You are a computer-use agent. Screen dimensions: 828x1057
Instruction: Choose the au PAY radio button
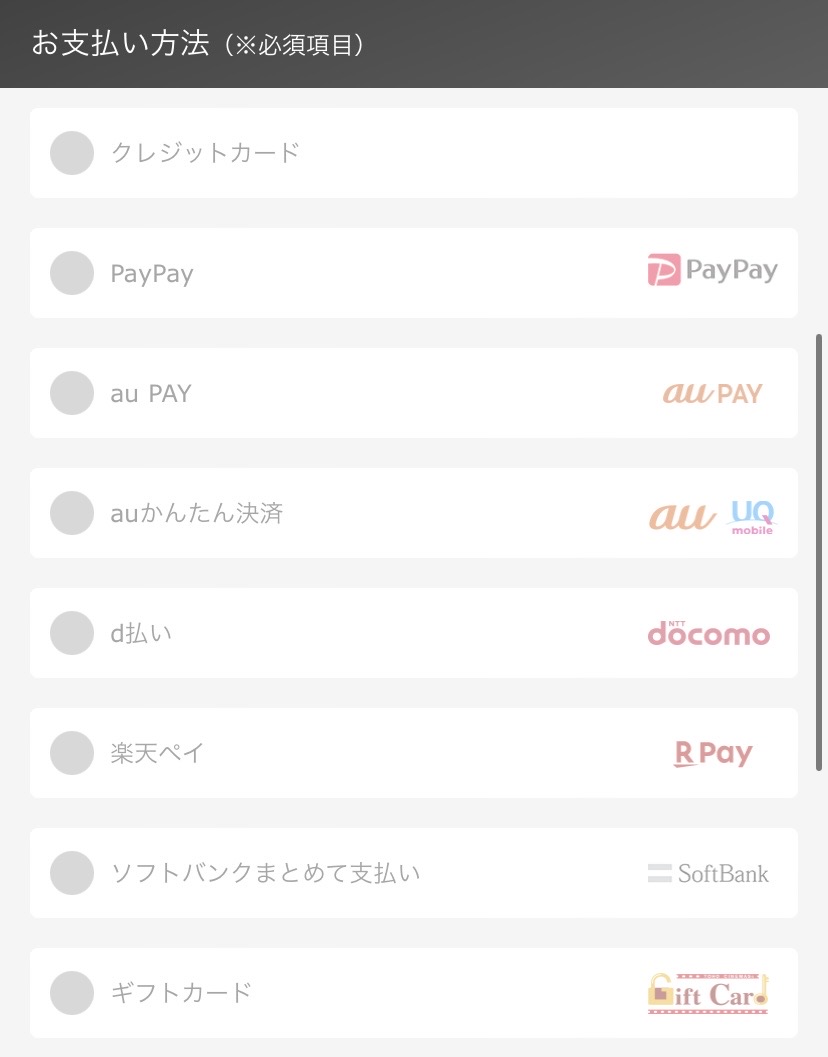[x=71, y=393]
